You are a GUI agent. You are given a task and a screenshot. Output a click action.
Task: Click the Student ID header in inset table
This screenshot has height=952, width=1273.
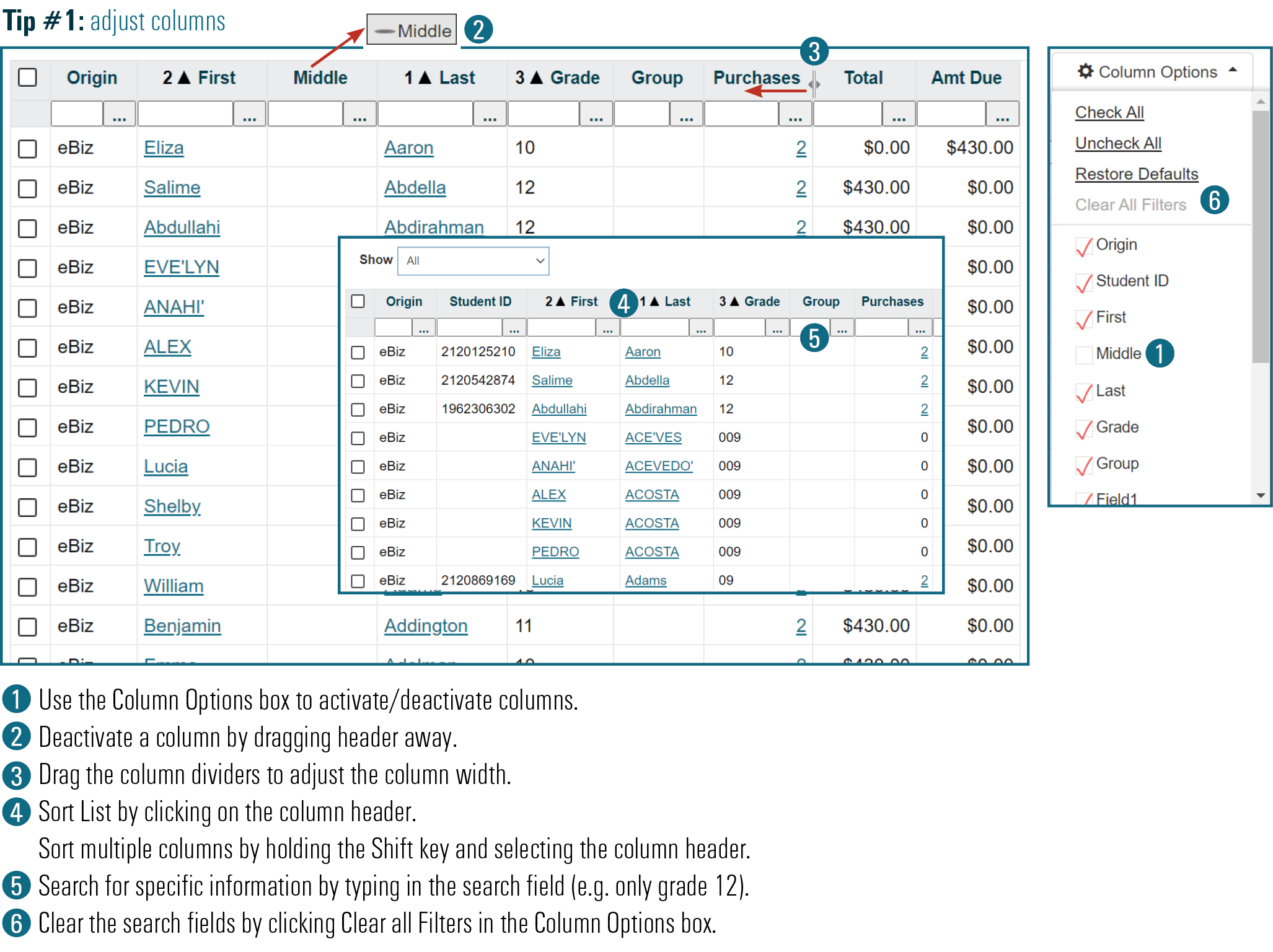(480, 301)
